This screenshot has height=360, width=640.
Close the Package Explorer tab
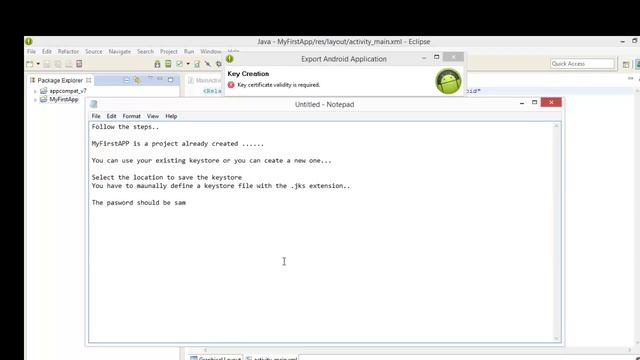(x=89, y=80)
